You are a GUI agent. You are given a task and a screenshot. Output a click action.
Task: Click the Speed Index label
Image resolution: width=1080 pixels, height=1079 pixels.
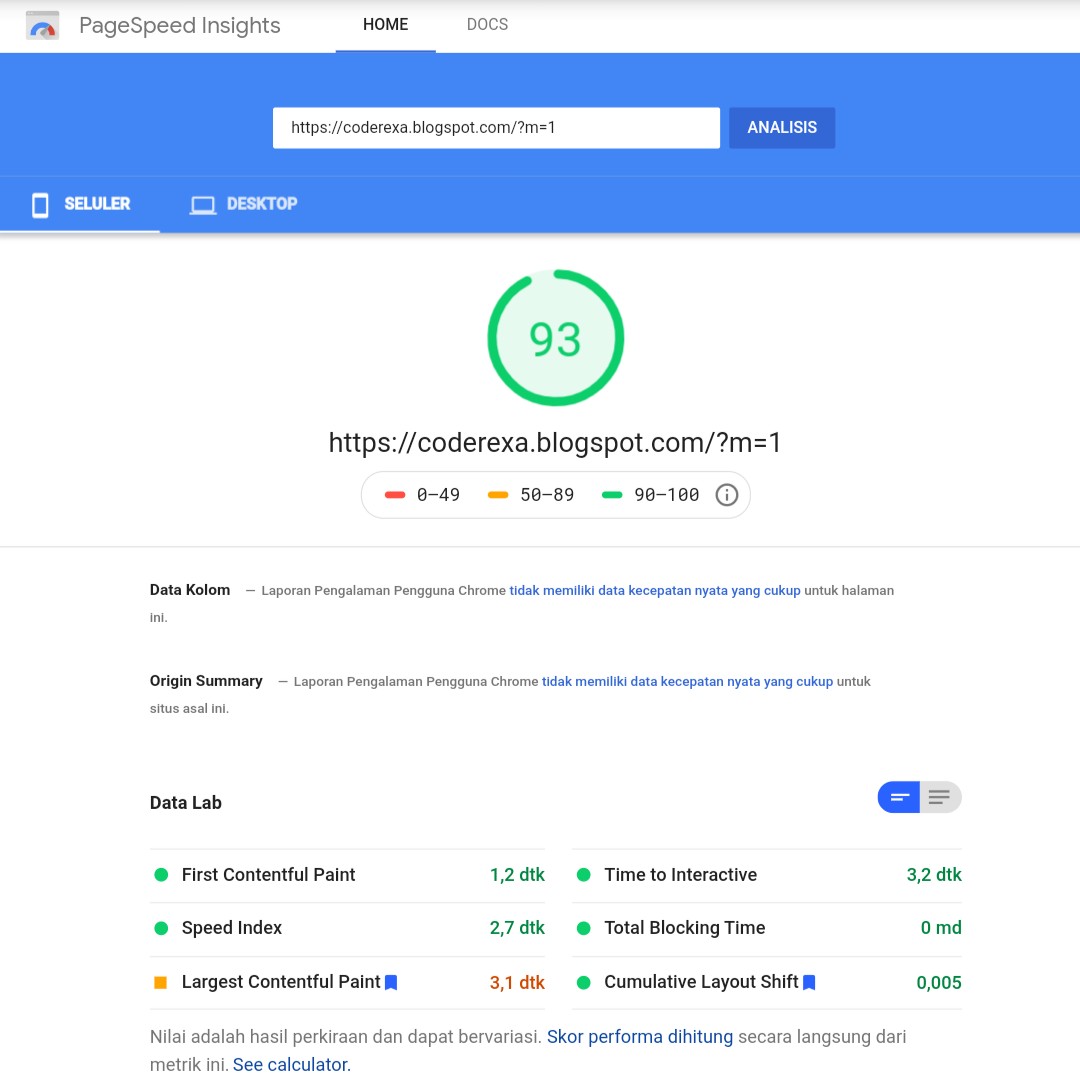tap(232, 928)
